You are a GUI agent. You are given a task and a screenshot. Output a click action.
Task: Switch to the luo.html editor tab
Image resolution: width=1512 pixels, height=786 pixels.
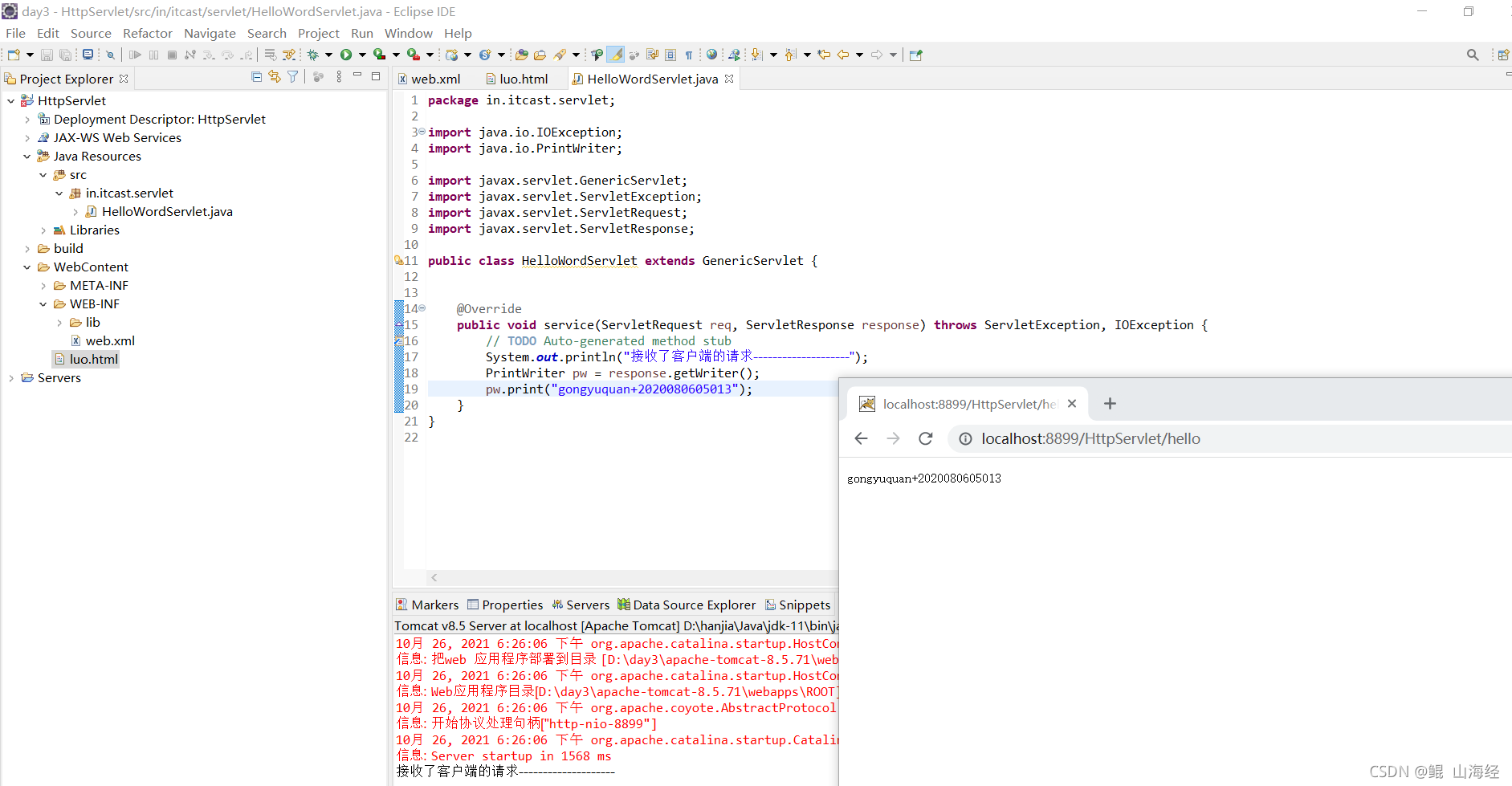(x=517, y=79)
